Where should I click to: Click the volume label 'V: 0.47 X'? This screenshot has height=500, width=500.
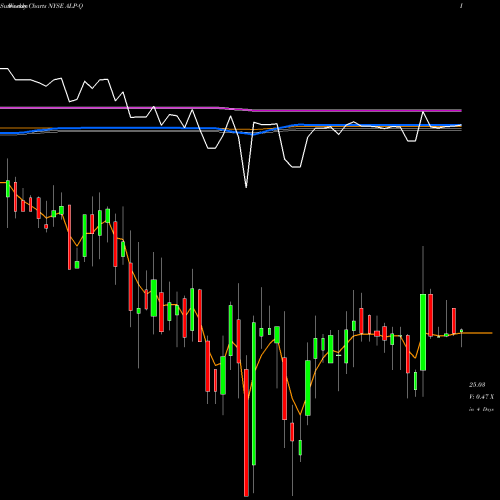click(x=481, y=397)
